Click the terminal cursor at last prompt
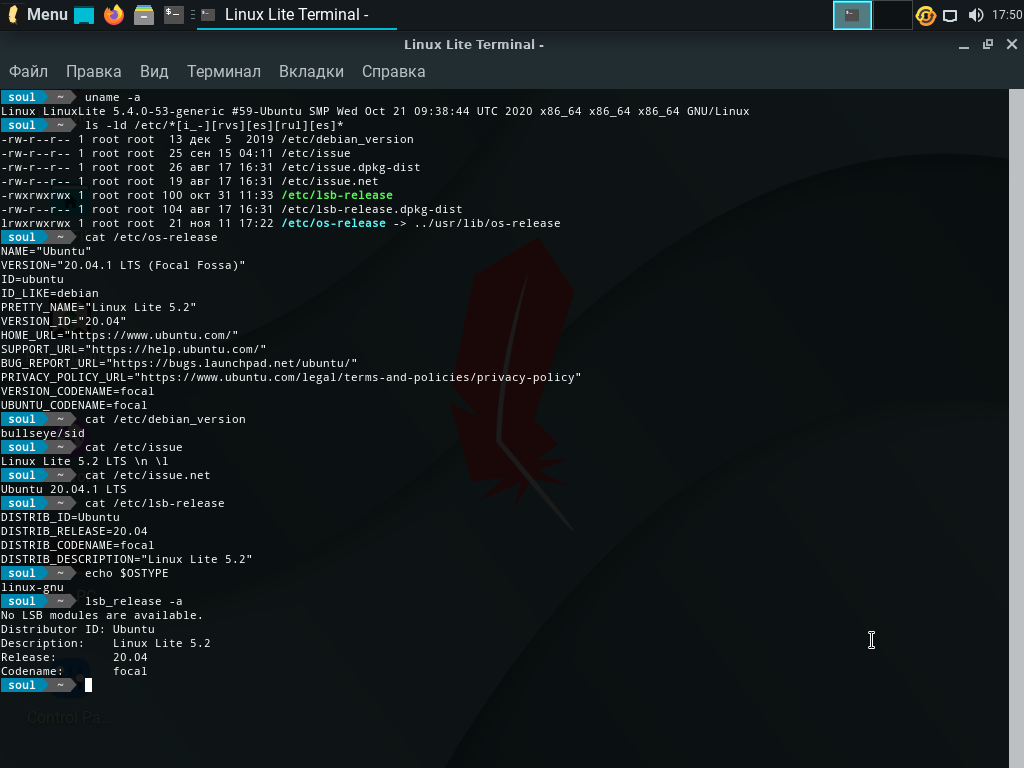 tap(88, 685)
